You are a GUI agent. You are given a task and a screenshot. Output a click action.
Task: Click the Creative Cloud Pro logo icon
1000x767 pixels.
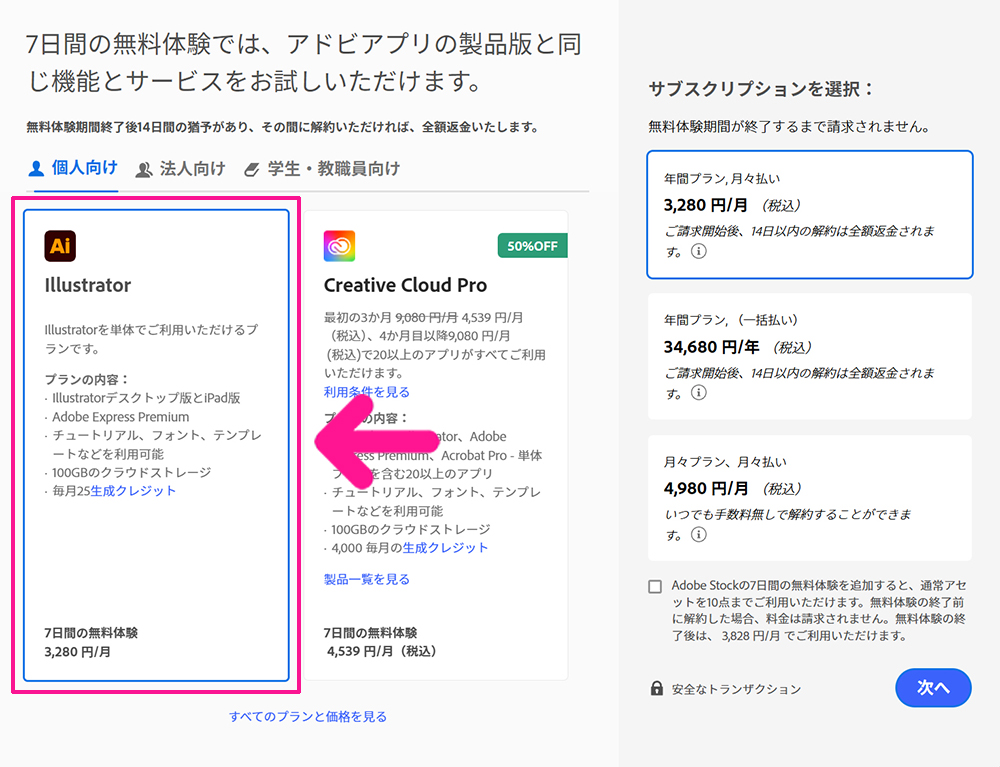tap(339, 246)
